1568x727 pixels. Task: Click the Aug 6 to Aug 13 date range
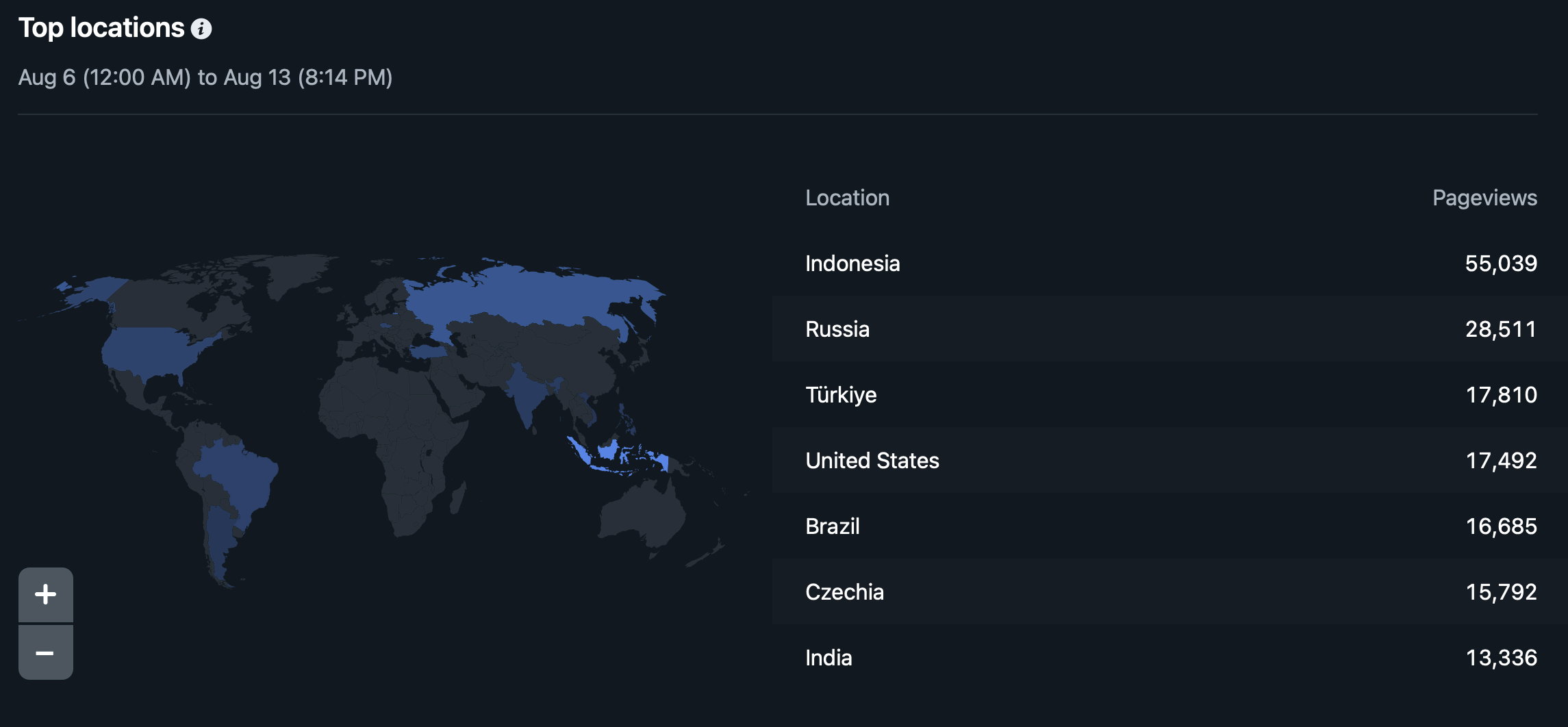click(x=205, y=77)
